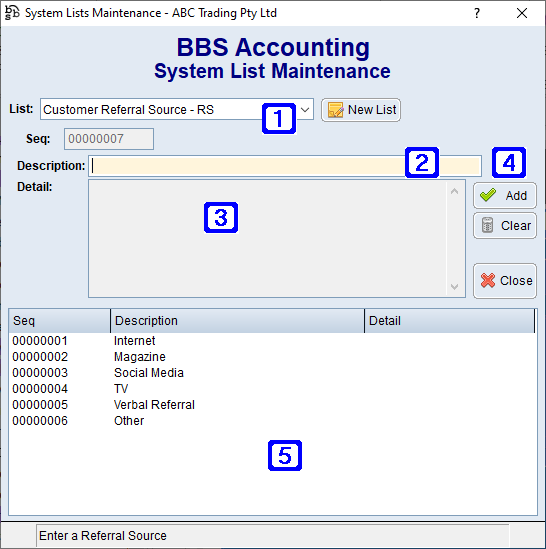546x549 pixels.
Task: Select the Magazine row
Action: pos(273,357)
